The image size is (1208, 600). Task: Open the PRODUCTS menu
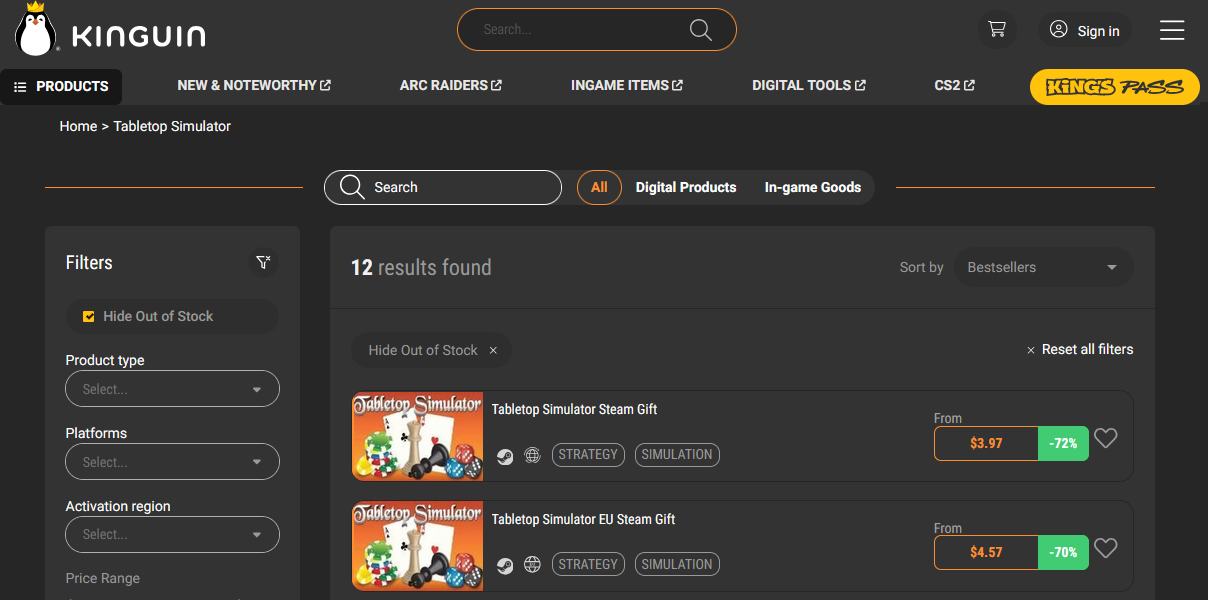[x=61, y=87]
